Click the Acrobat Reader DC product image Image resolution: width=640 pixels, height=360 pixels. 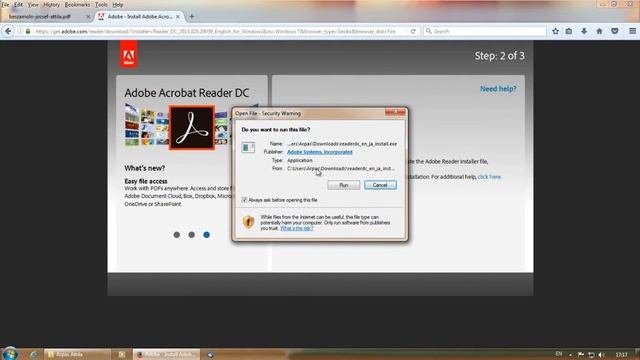[191, 128]
